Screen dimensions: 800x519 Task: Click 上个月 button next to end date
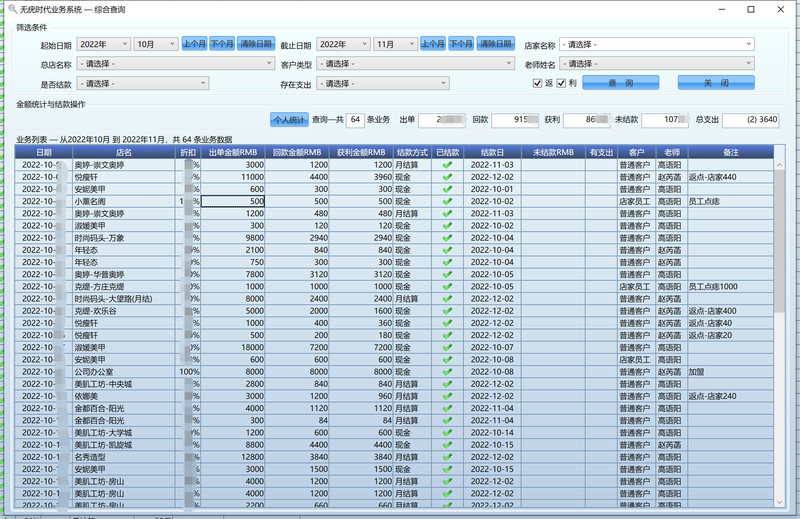coord(433,44)
